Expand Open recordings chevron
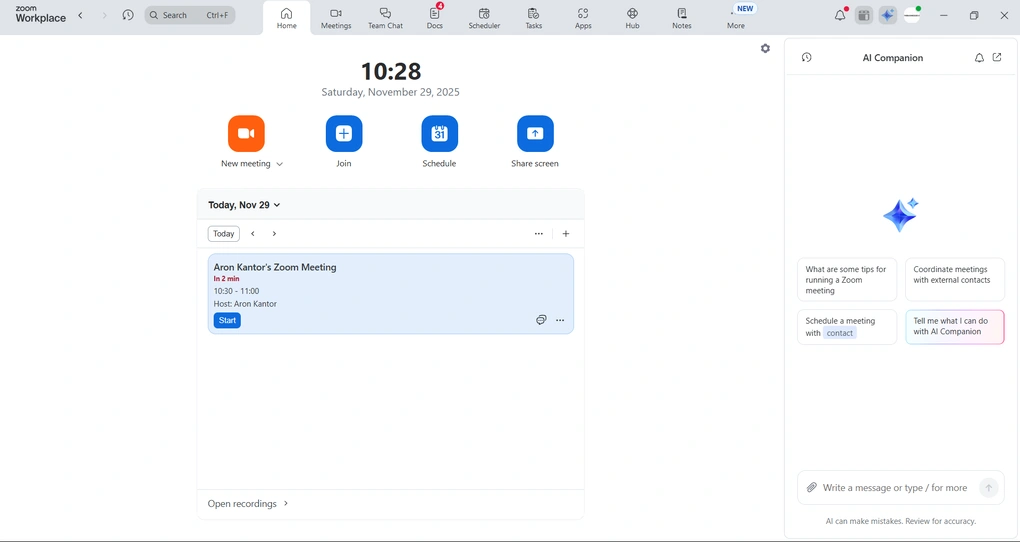 click(x=286, y=504)
